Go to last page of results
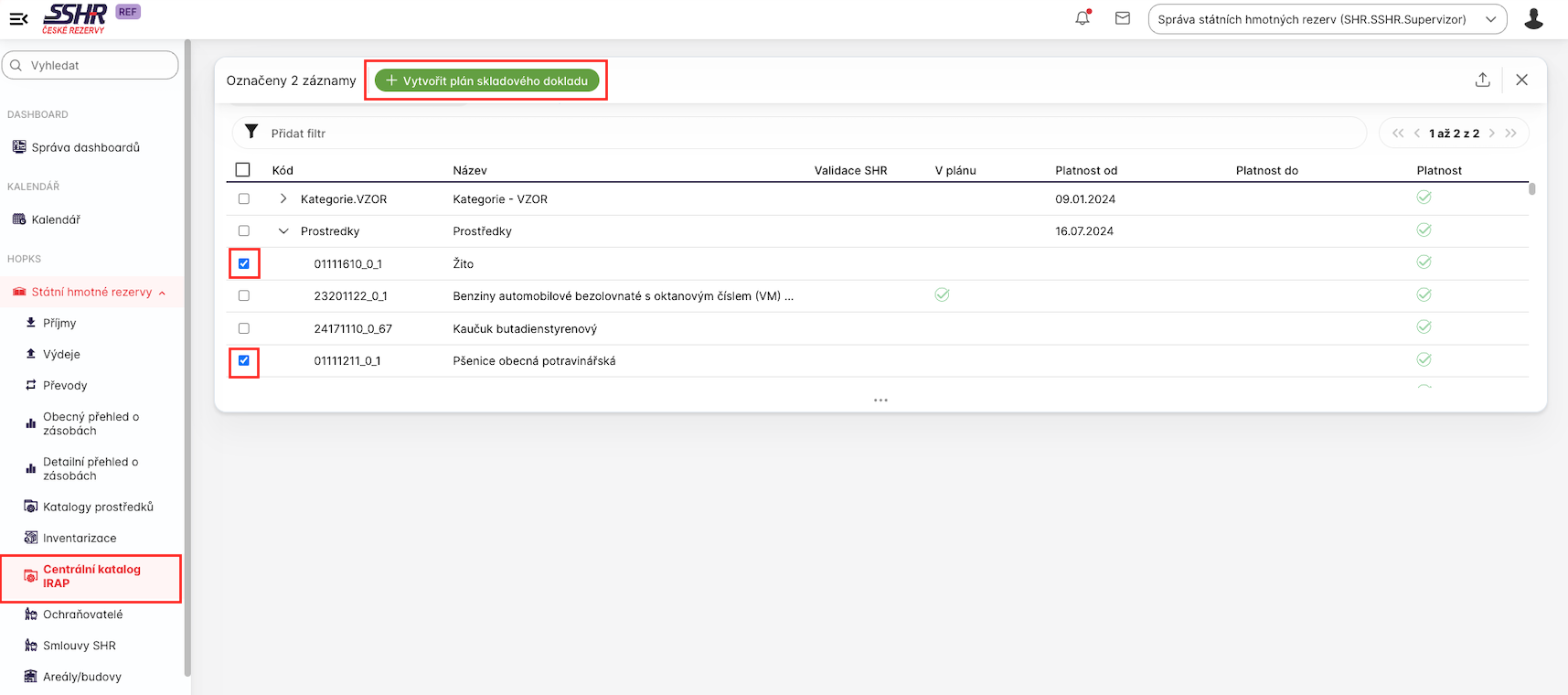 pos(1511,134)
